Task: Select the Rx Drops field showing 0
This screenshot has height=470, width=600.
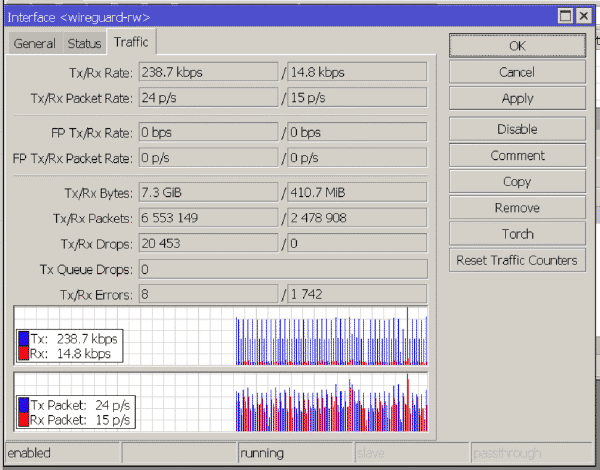Action: coord(357,243)
